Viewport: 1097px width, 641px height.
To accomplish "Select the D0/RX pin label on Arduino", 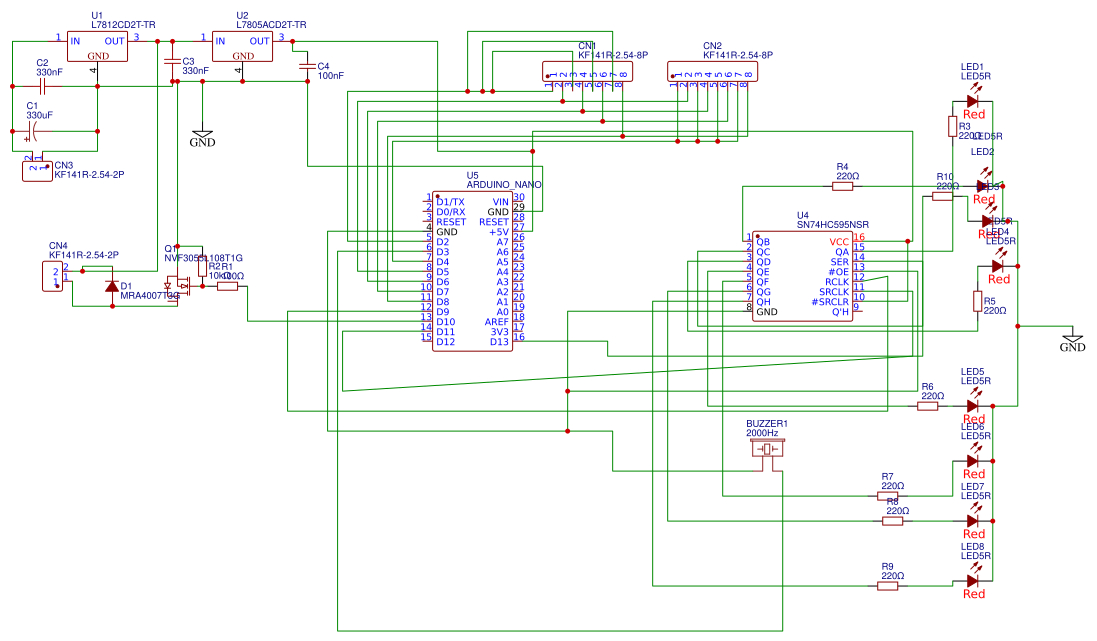I will [451, 212].
